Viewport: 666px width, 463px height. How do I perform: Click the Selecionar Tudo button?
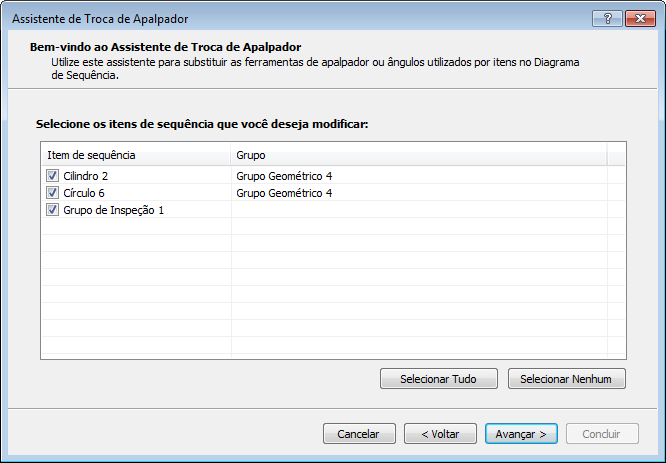439,379
